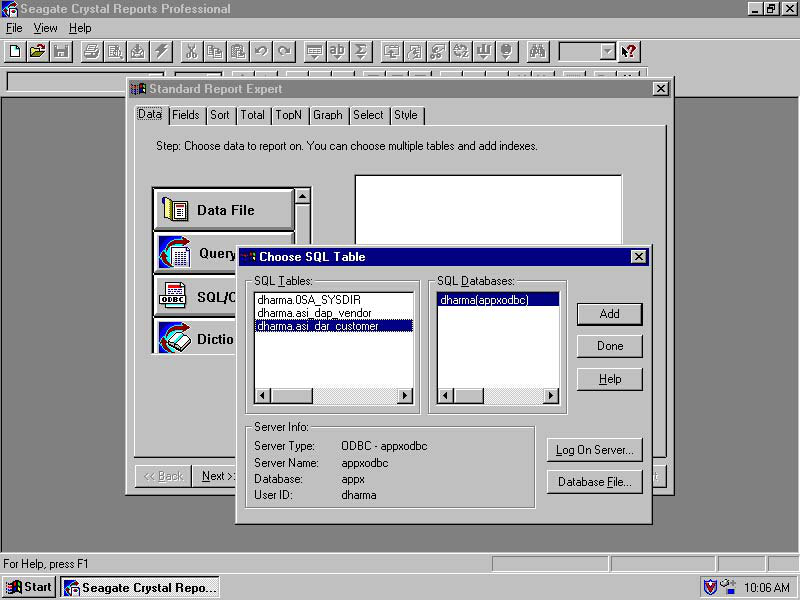800x600 pixels.
Task: Click the Copy toolbar icon
Action: tap(215, 52)
